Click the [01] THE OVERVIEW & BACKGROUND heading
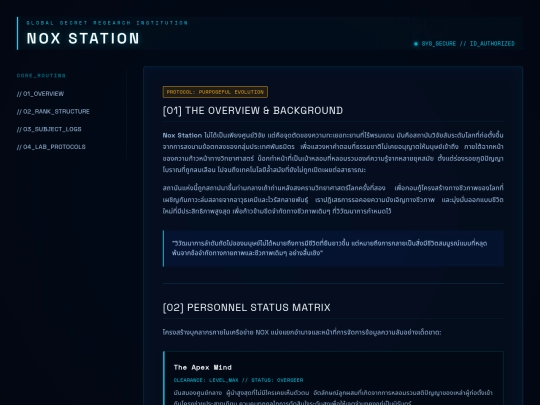Image resolution: width=540 pixels, height=405 pixels. point(253,111)
